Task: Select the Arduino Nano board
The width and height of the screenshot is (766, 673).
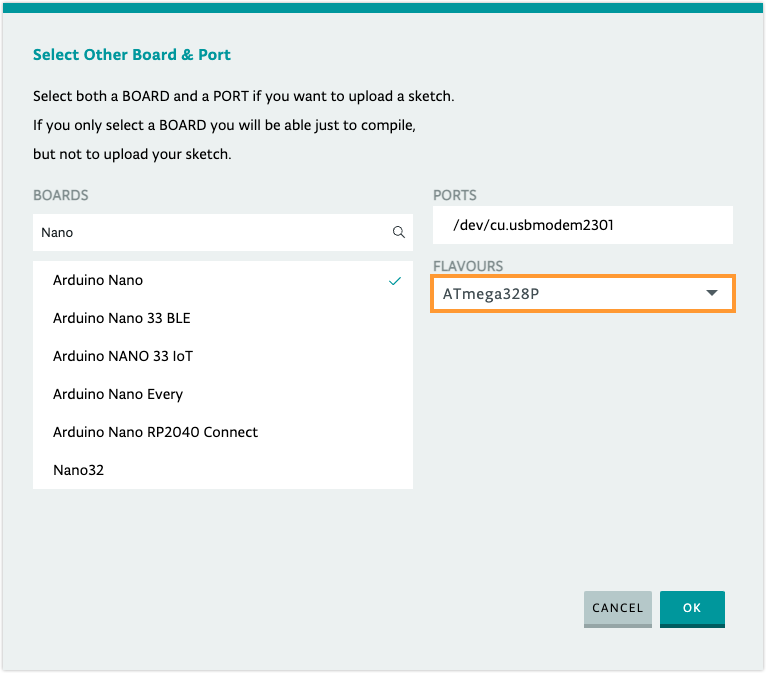Action: [98, 281]
